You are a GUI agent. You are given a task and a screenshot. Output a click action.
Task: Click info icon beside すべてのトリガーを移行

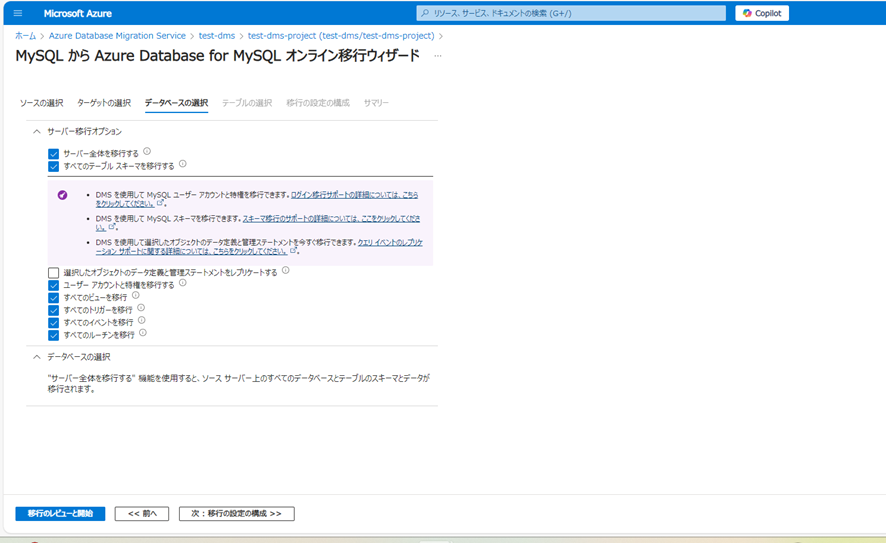click(141, 309)
